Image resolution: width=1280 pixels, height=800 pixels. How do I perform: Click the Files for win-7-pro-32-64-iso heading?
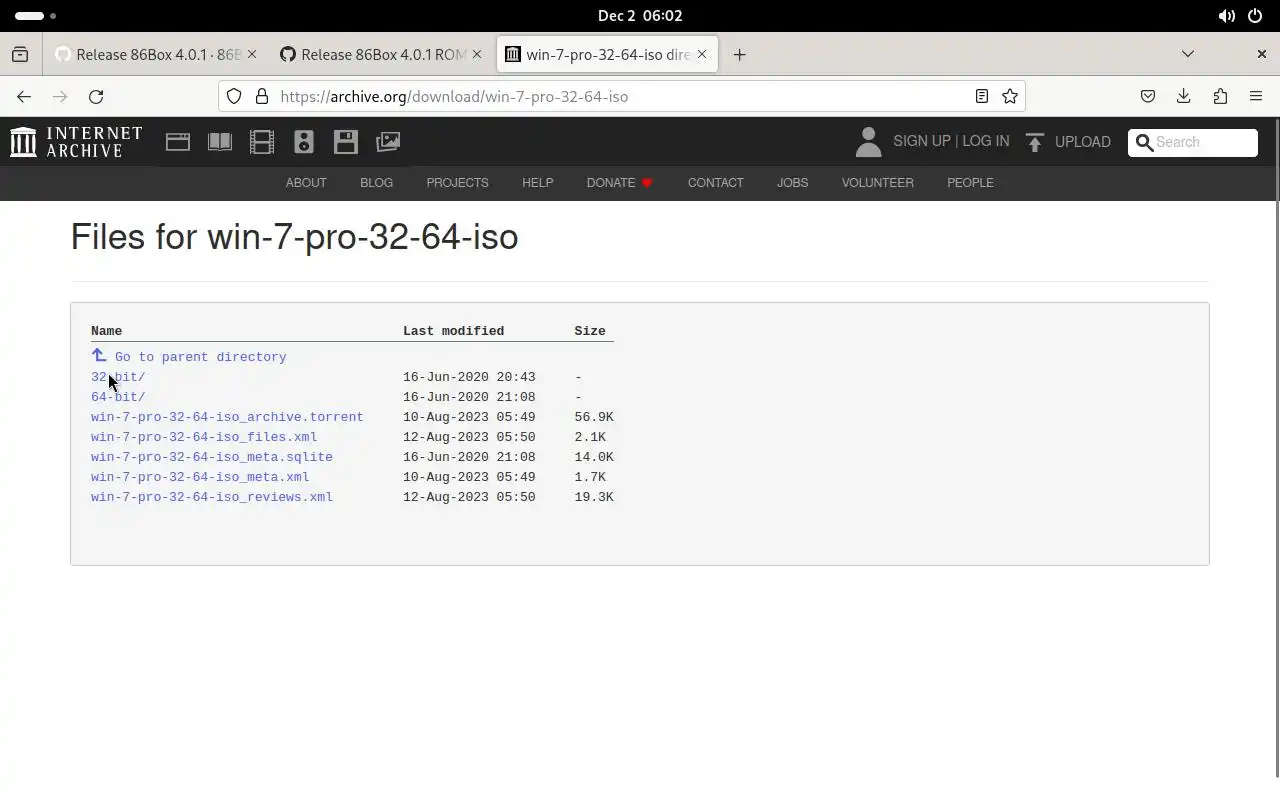(294, 237)
